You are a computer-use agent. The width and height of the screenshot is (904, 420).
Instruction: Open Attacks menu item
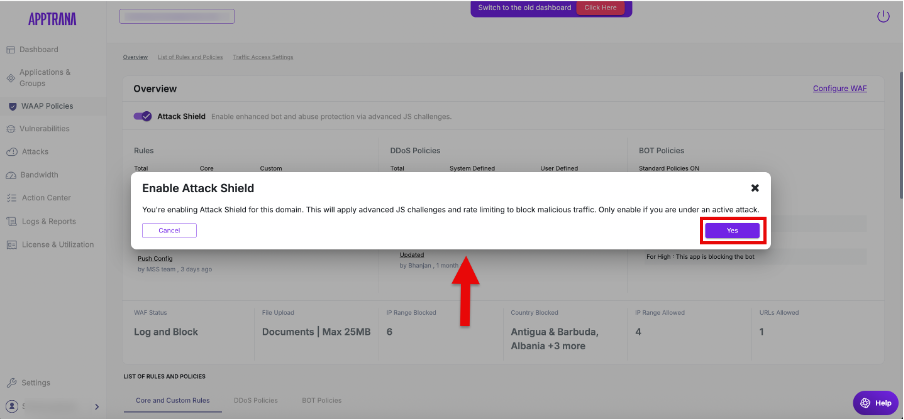click(x=35, y=152)
